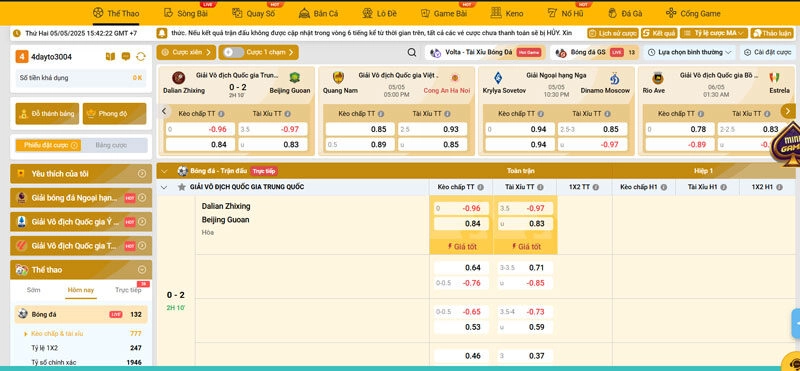
Task: Open the Nổ Hũ slots tab
Action: coord(565,13)
